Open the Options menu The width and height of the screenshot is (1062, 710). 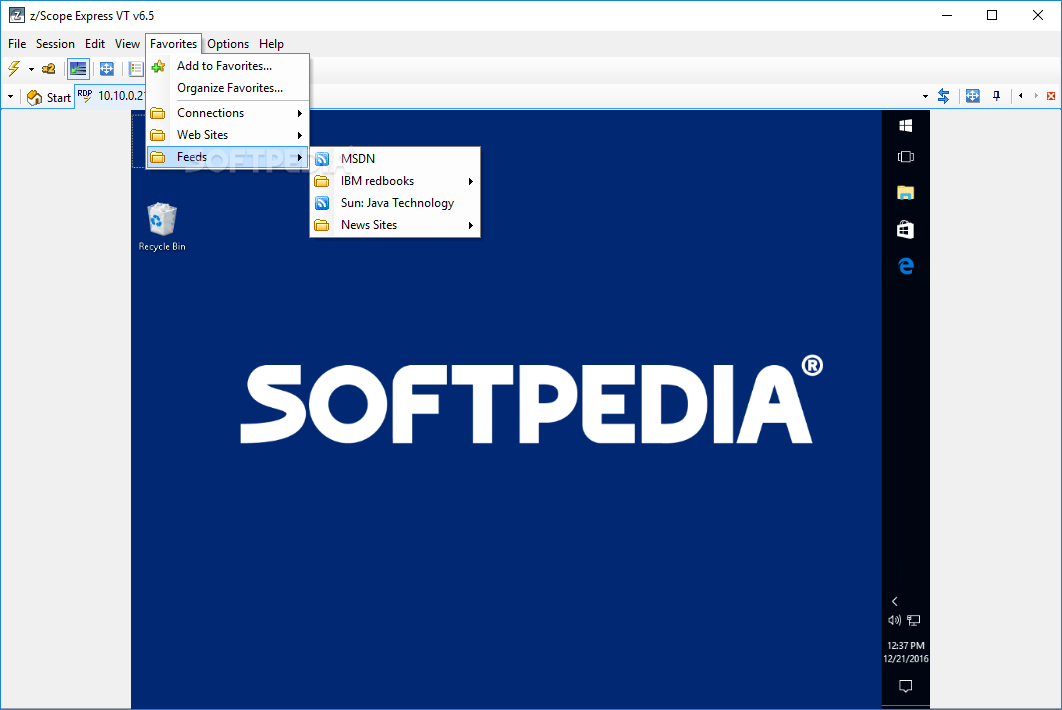pyautogui.click(x=228, y=44)
